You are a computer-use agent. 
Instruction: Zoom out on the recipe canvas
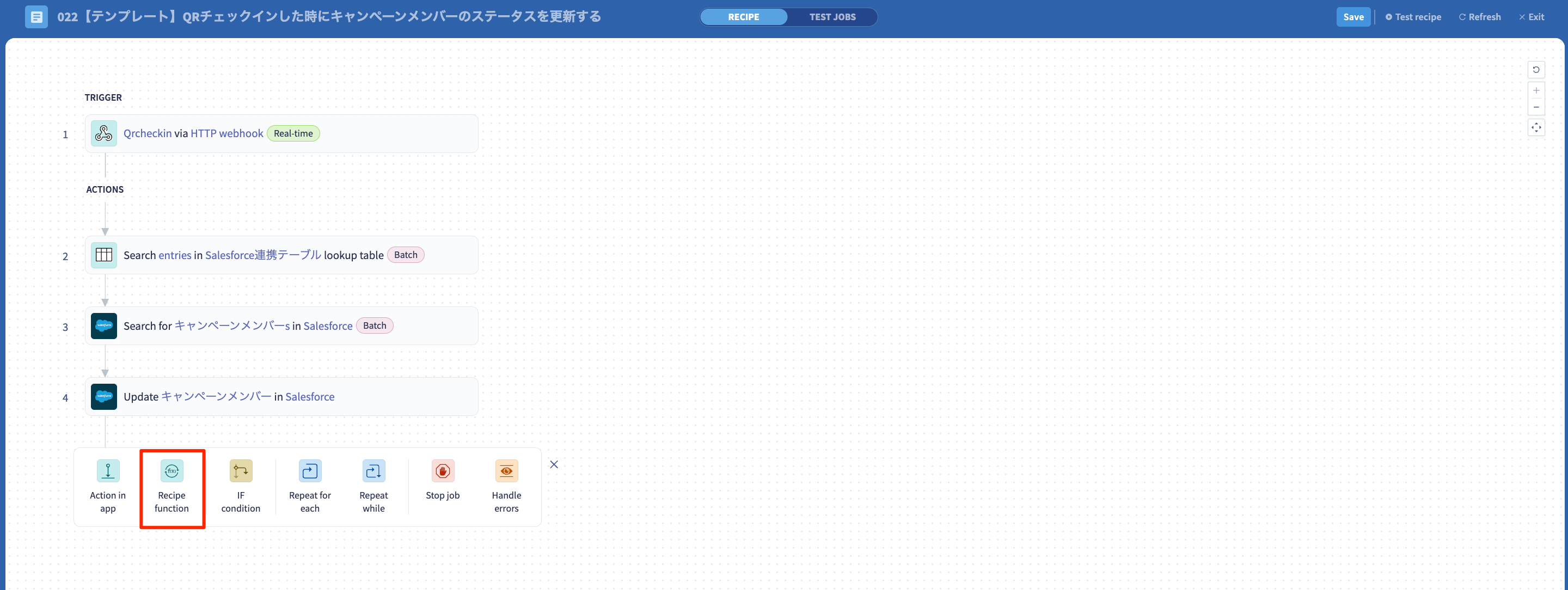coord(1536,107)
